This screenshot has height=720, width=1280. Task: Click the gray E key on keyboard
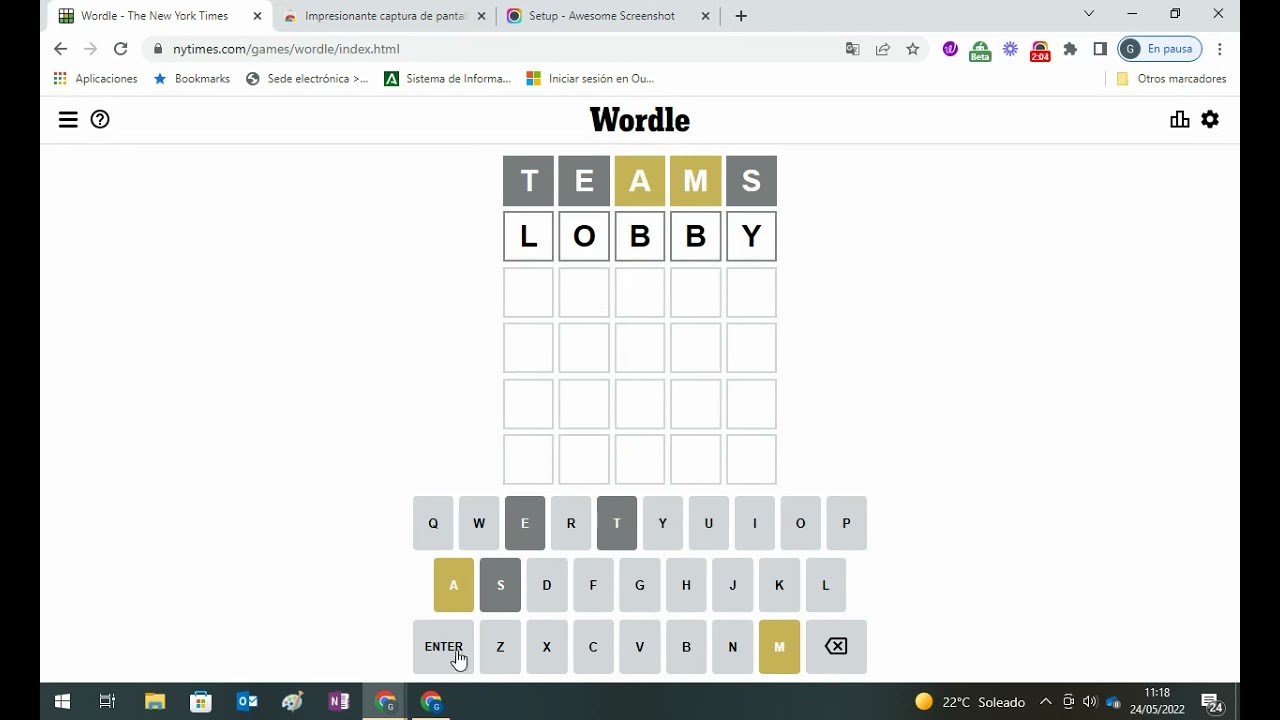click(x=525, y=523)
